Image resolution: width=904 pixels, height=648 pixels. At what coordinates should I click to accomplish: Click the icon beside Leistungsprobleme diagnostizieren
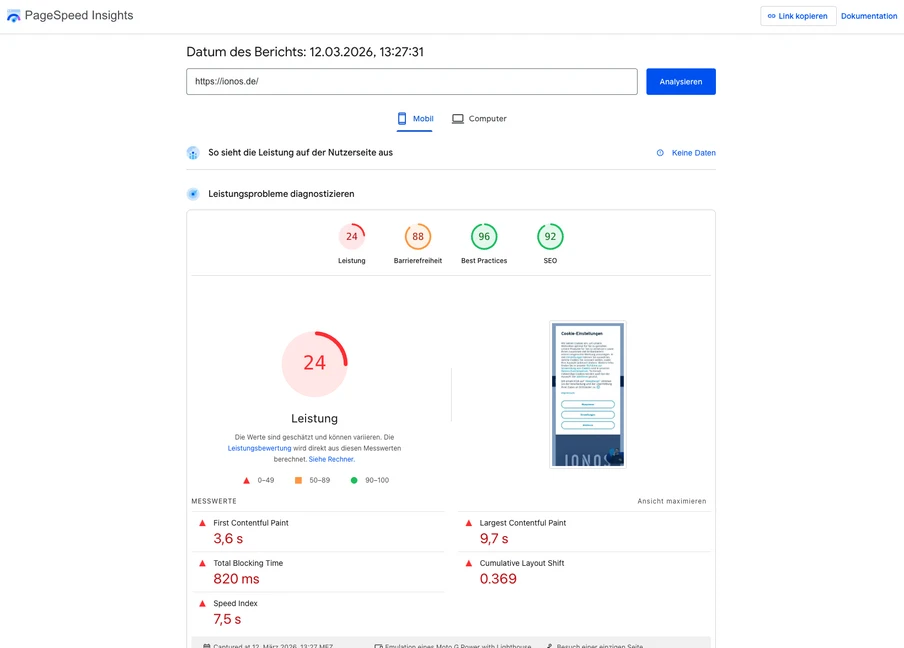pos(192,193)
